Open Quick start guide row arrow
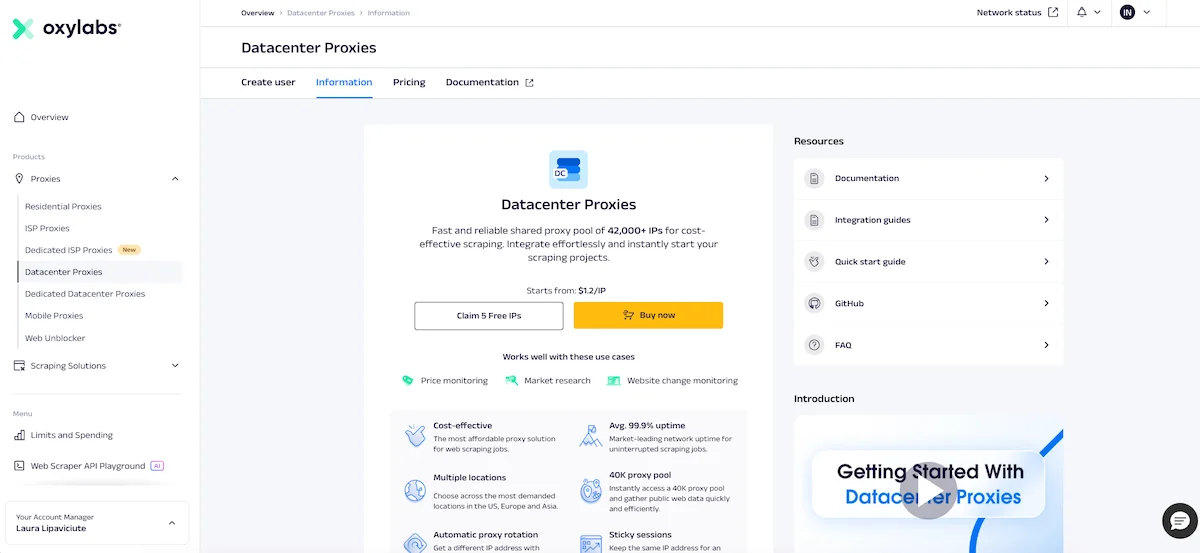The width and height of the screenshot is (1200, 553). point(1046,262)
